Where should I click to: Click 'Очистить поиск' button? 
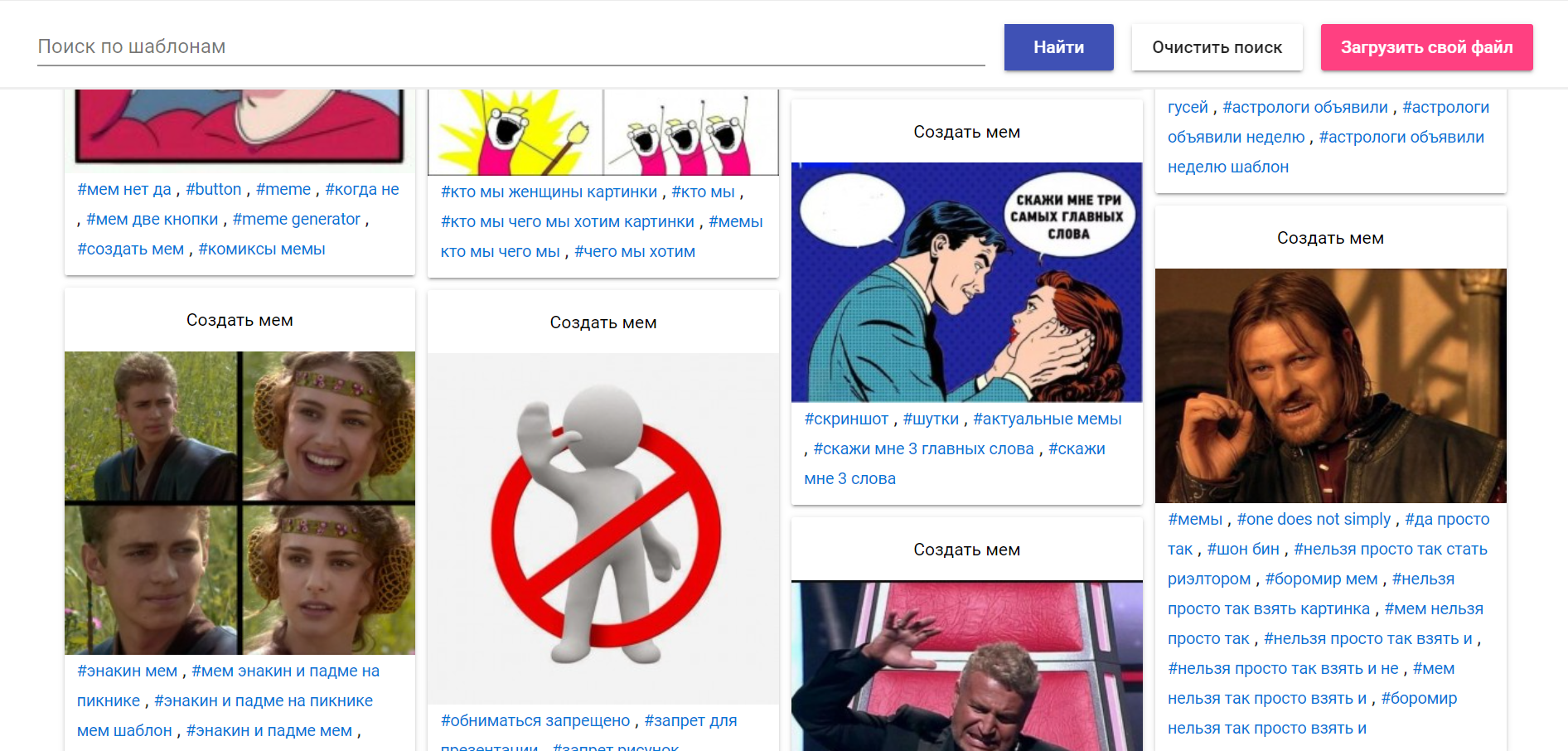(1217, 47)
